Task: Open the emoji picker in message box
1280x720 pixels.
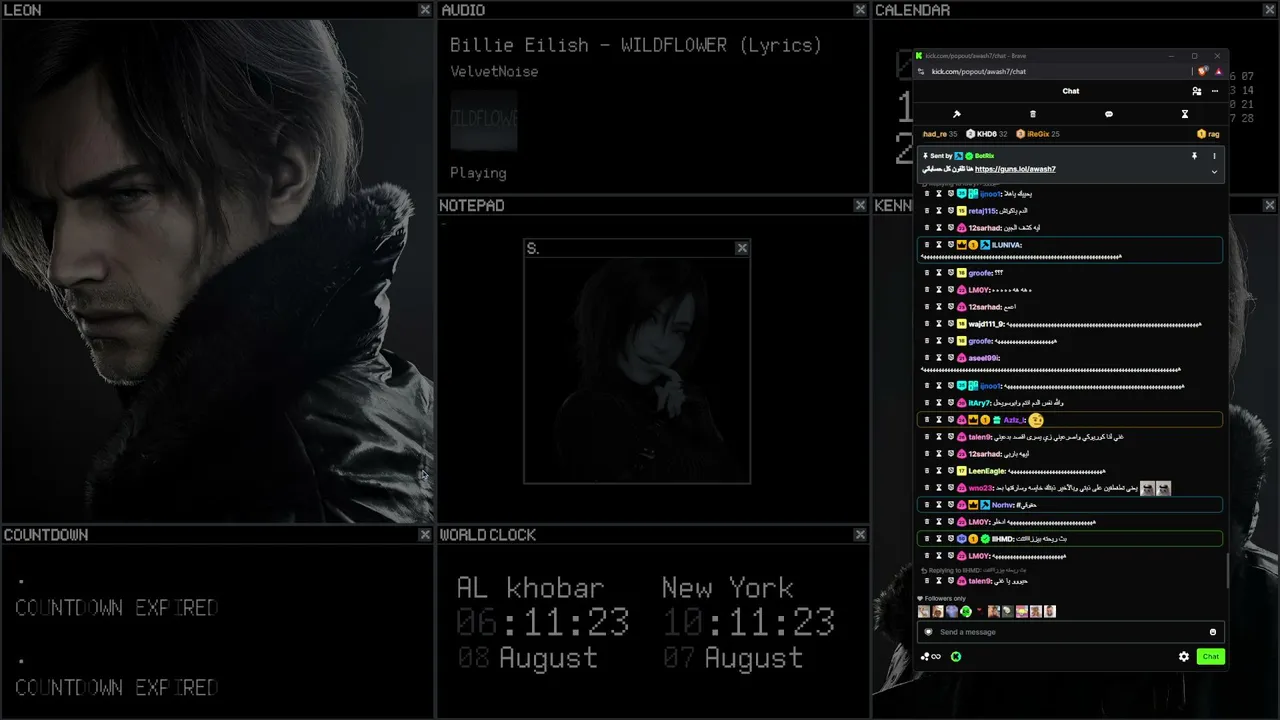Action: coord(1213,632)
